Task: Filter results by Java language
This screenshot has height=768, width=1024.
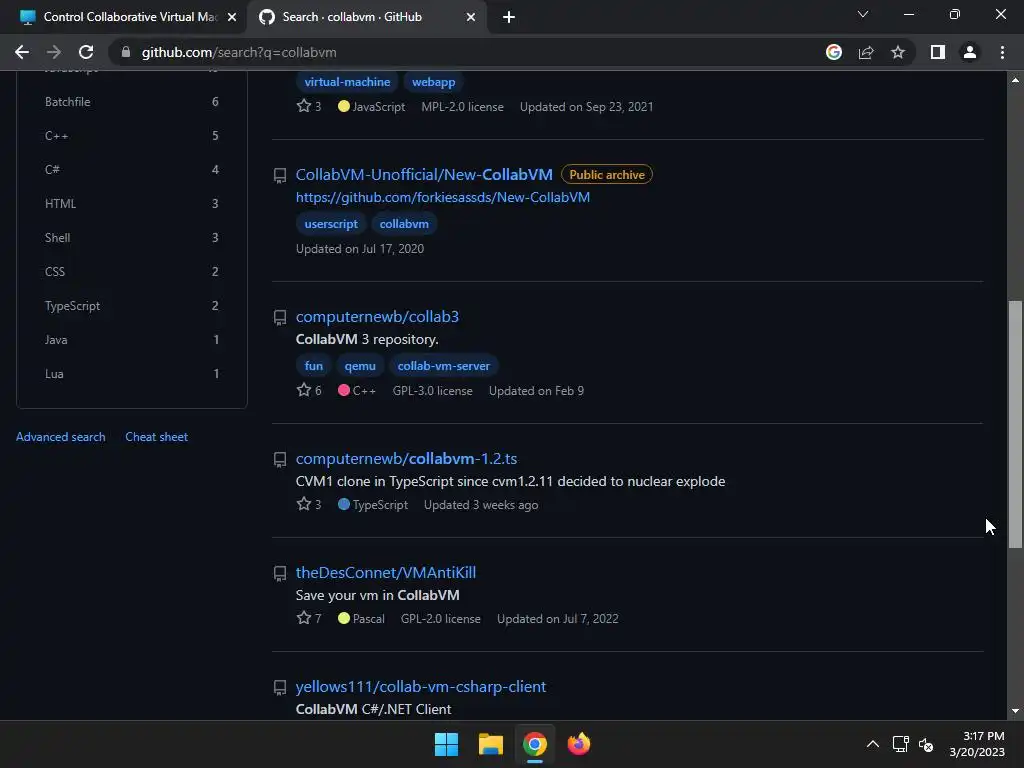Action: point(131,340)
